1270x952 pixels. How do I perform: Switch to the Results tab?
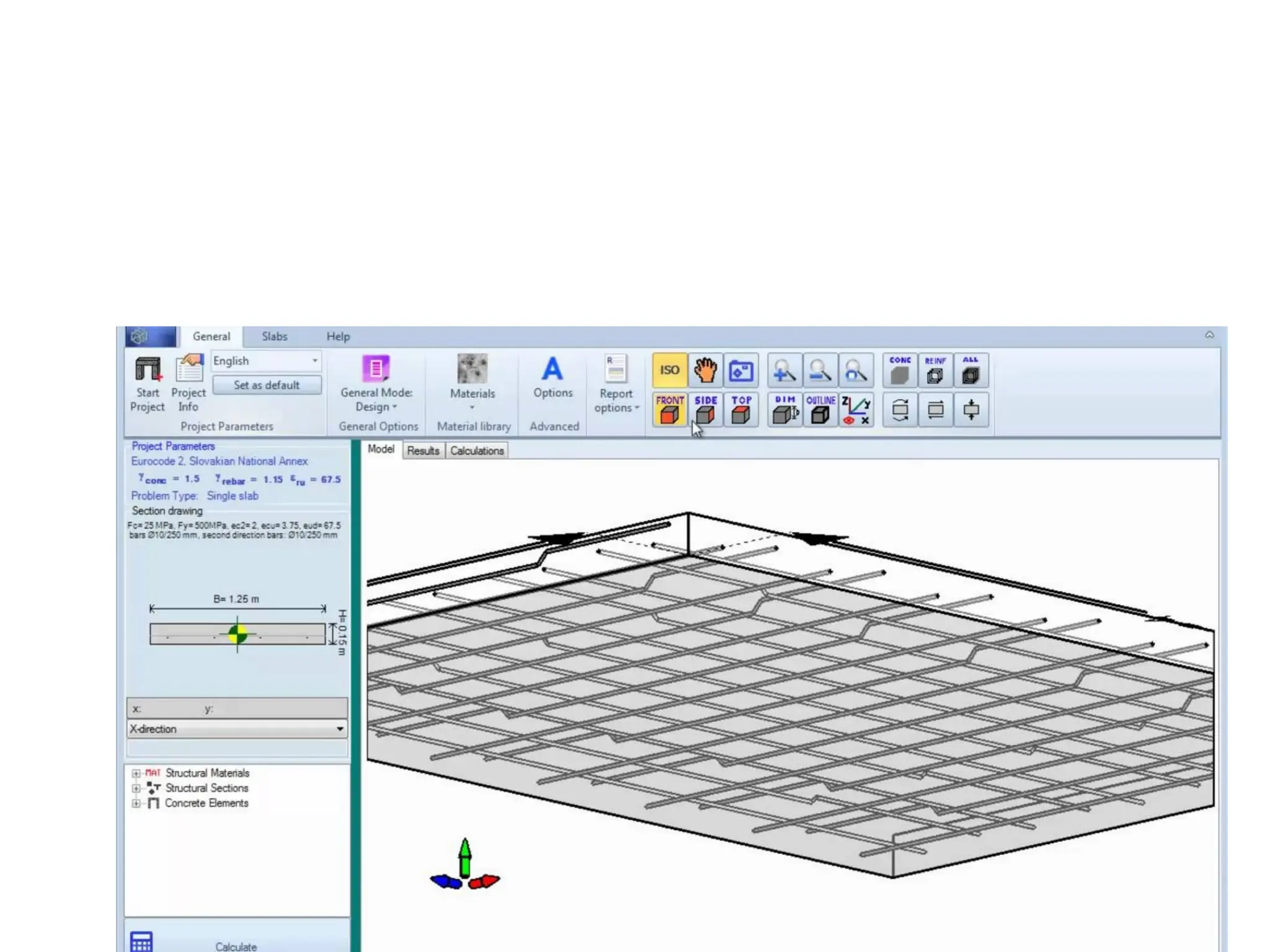[x=423, y=451]
